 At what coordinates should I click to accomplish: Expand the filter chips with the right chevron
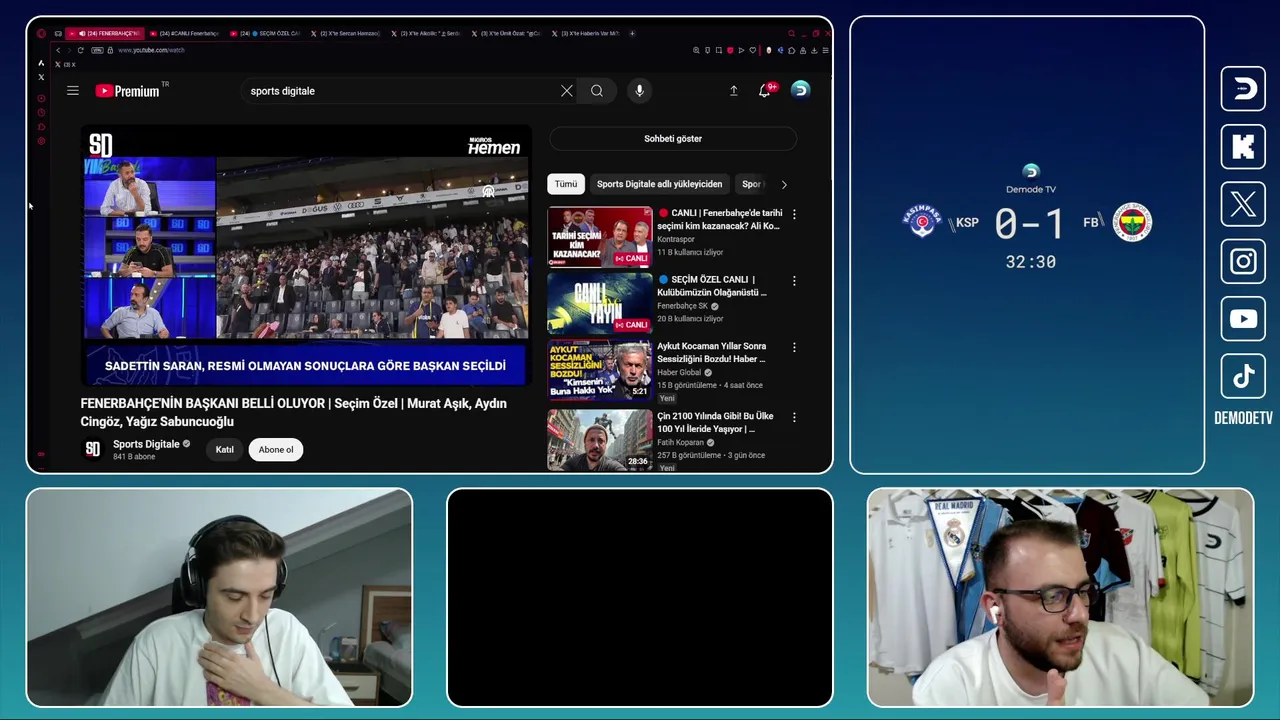coord(784,184)
